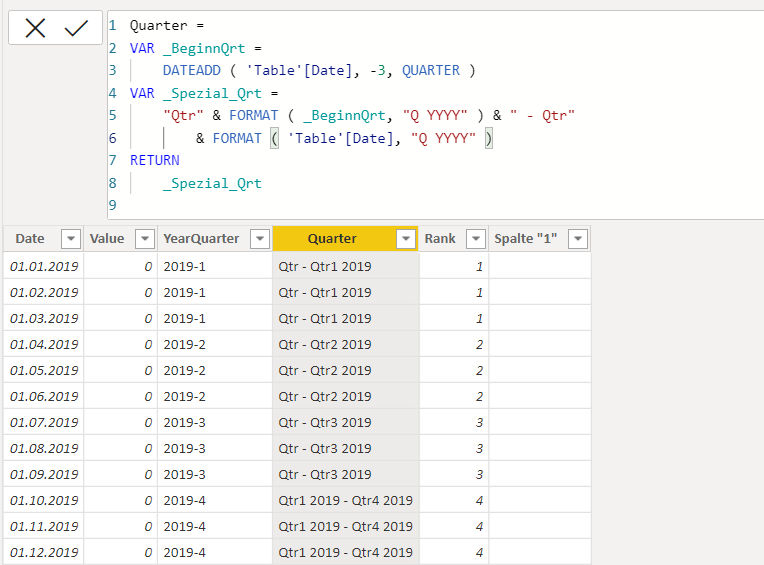764x565 pixels.
Task: Click YearQuarter cell 2019-1 in the 01.01.2019 row
Action: [215, 266]
